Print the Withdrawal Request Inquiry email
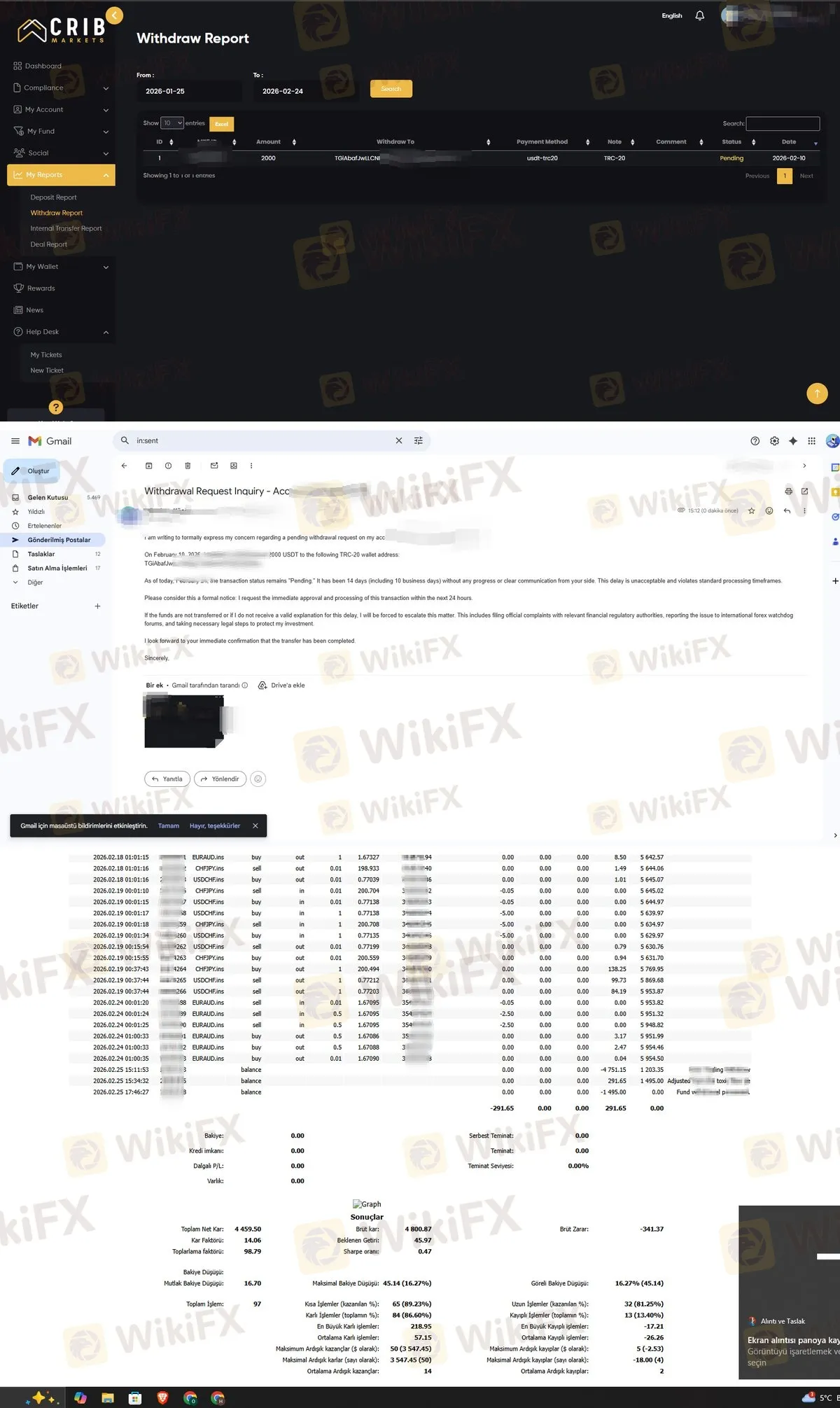 coord(788,492)
